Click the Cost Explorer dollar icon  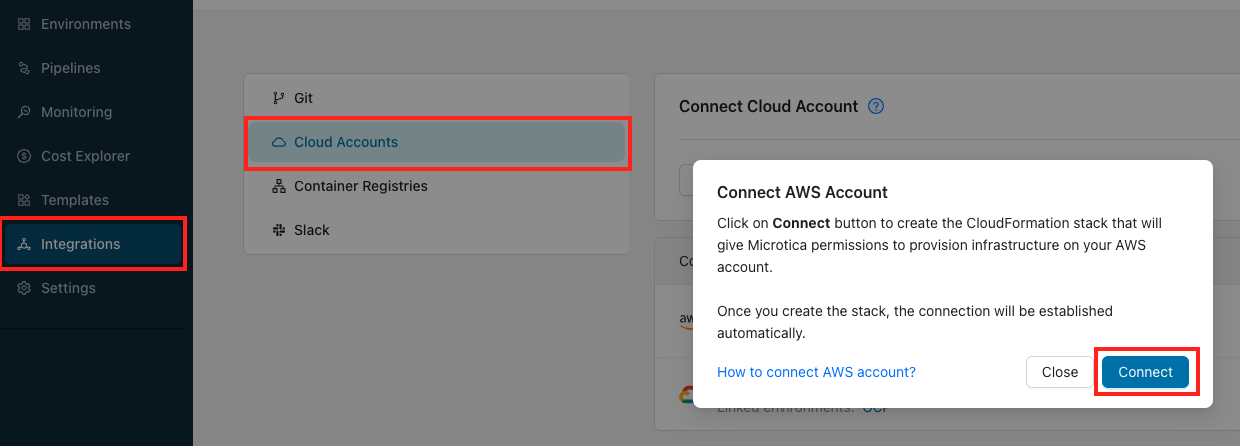[x=24, y=156]
